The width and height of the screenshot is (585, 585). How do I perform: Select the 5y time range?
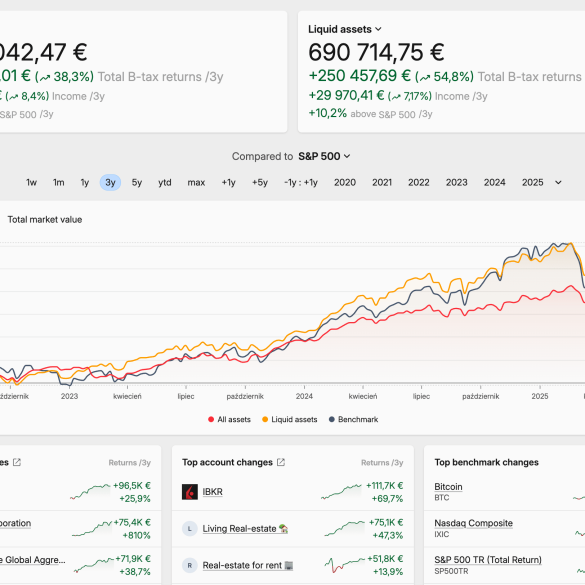[137, 182]
